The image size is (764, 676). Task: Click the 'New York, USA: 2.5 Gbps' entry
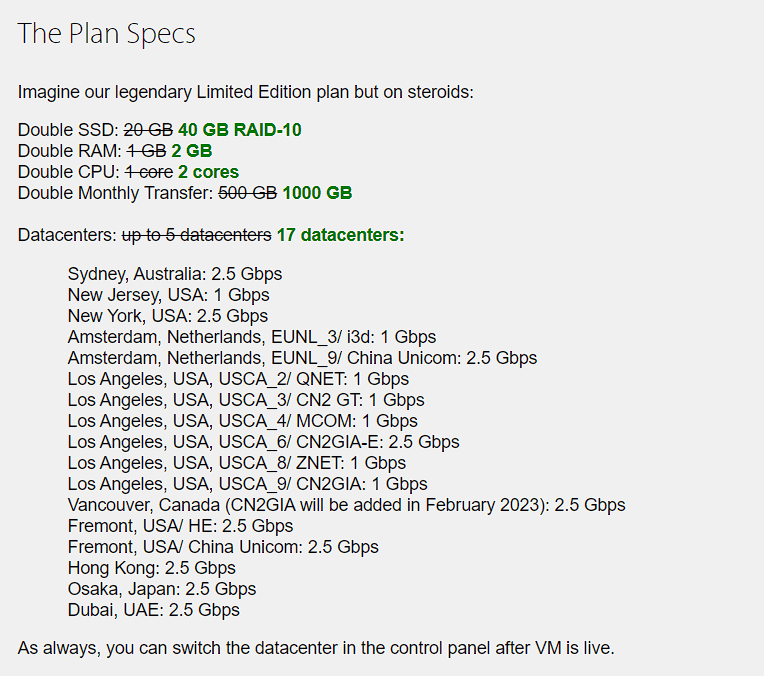tap(168, 316)
